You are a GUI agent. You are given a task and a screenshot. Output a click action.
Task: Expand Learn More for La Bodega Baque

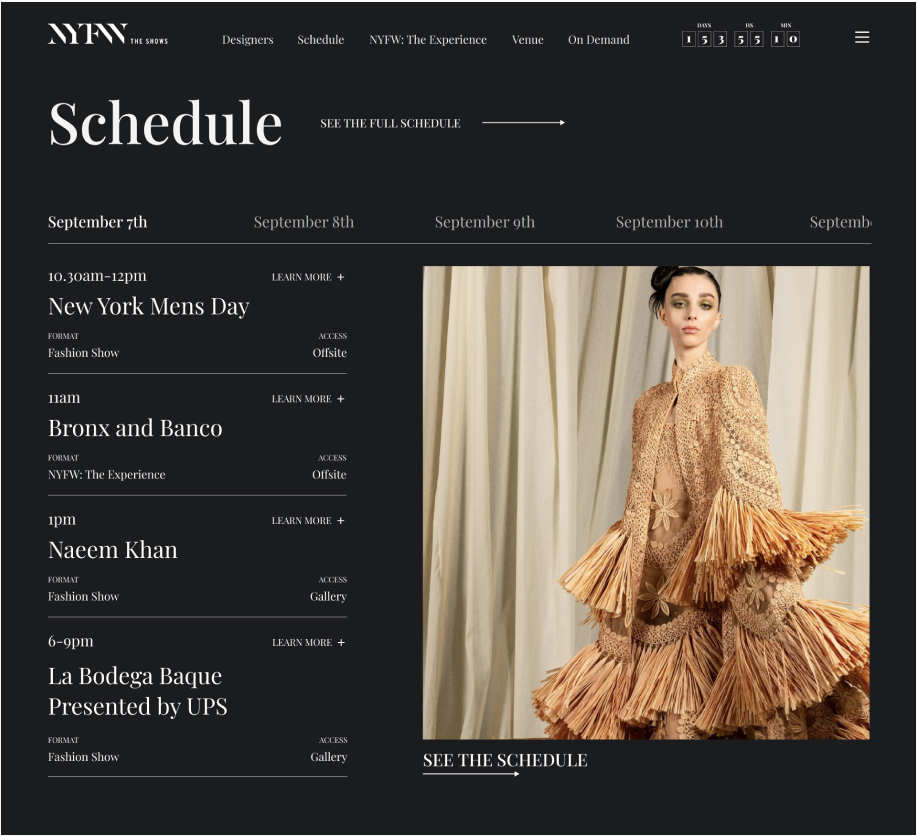click(x=308, y=643)
